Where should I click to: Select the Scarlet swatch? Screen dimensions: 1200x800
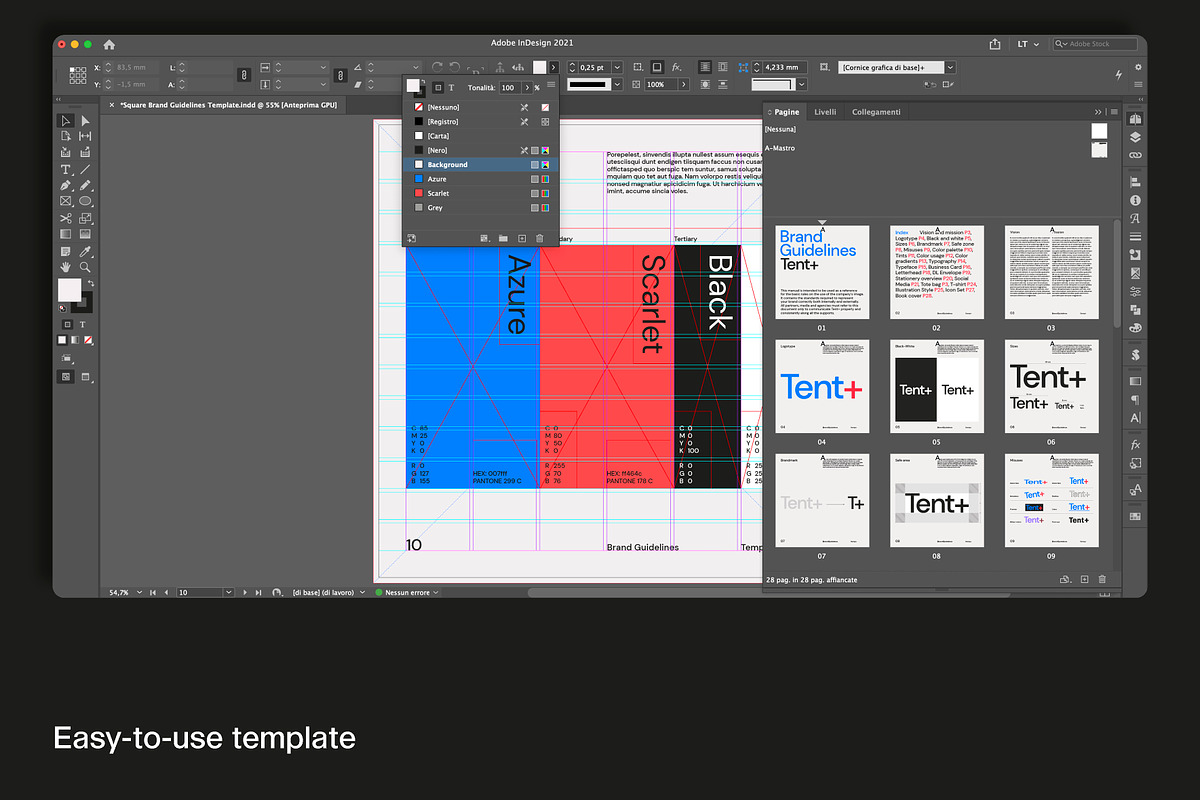click(x=479, y=193)
